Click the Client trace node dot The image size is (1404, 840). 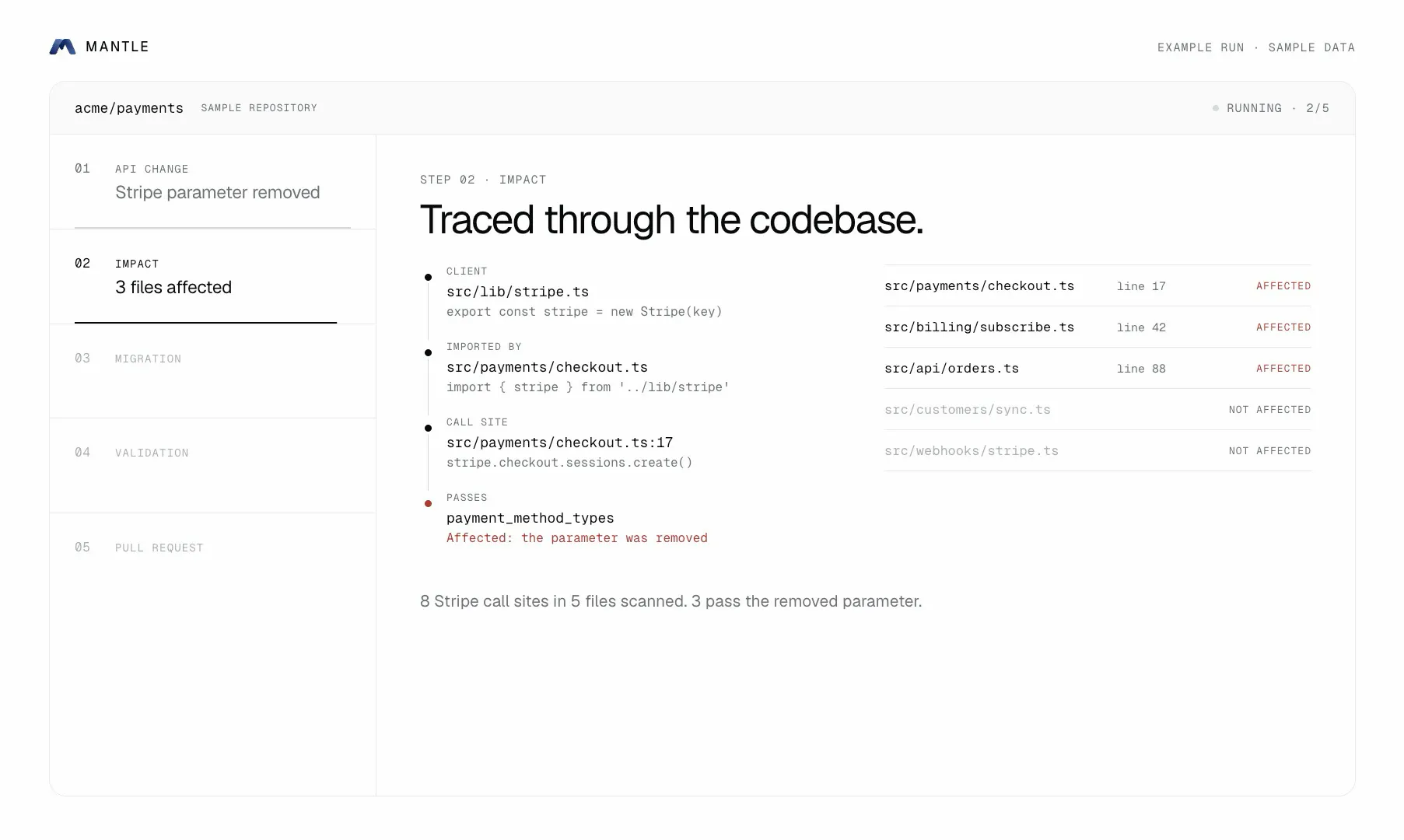428,278
